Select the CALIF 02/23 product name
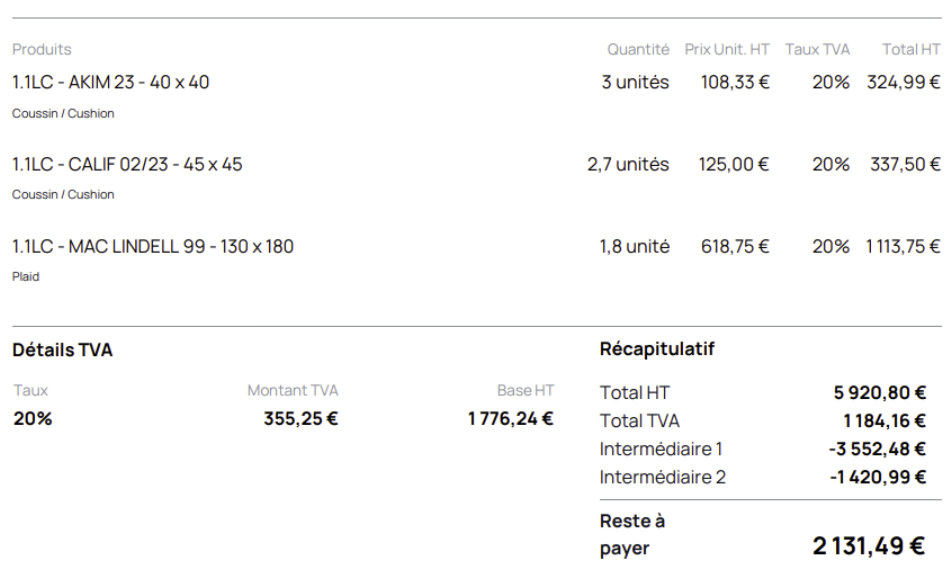Viewport: 948px width, 567px height. pos(126,164)
